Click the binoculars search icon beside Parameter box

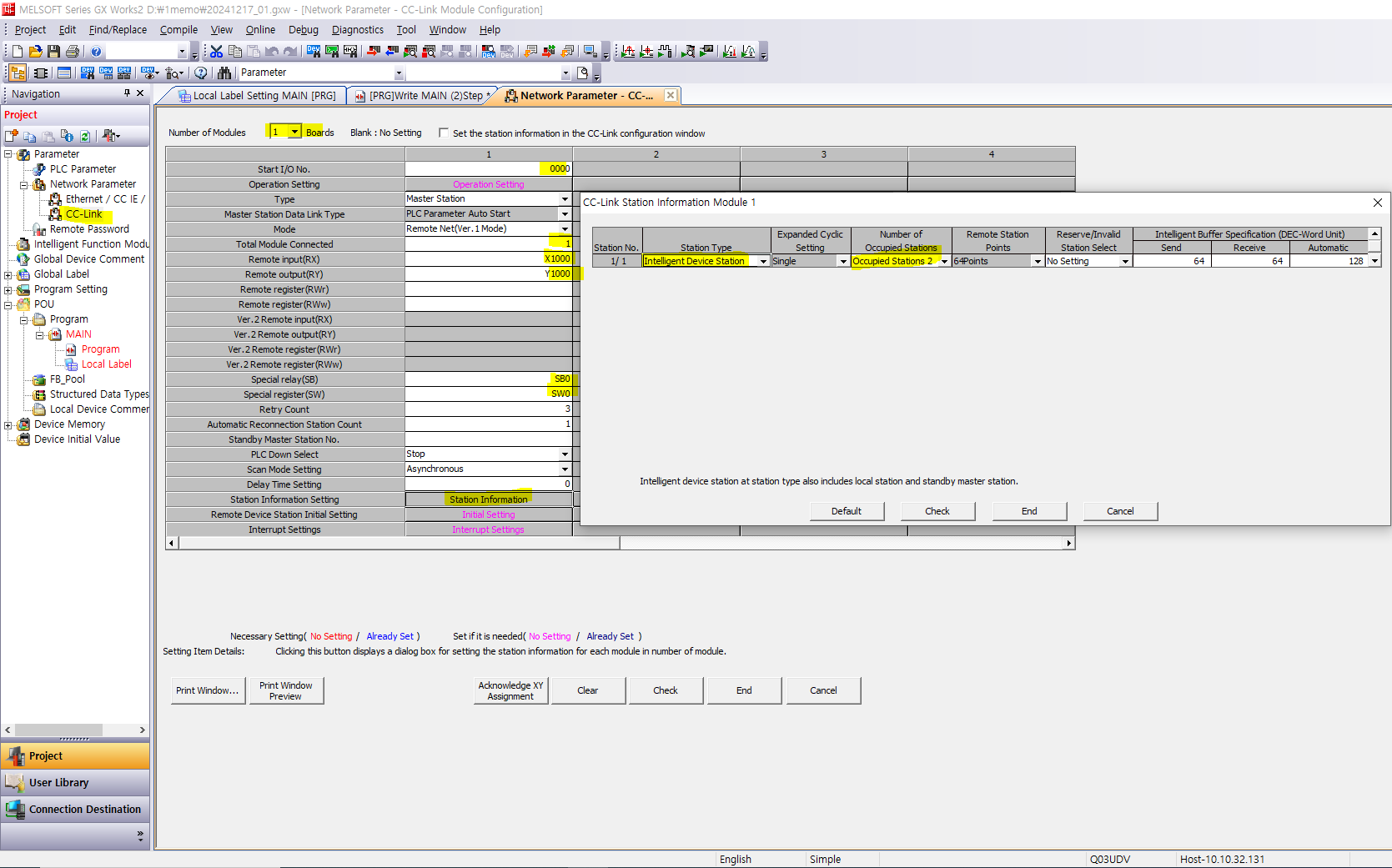pyautogui.click(x=224, y=73)
